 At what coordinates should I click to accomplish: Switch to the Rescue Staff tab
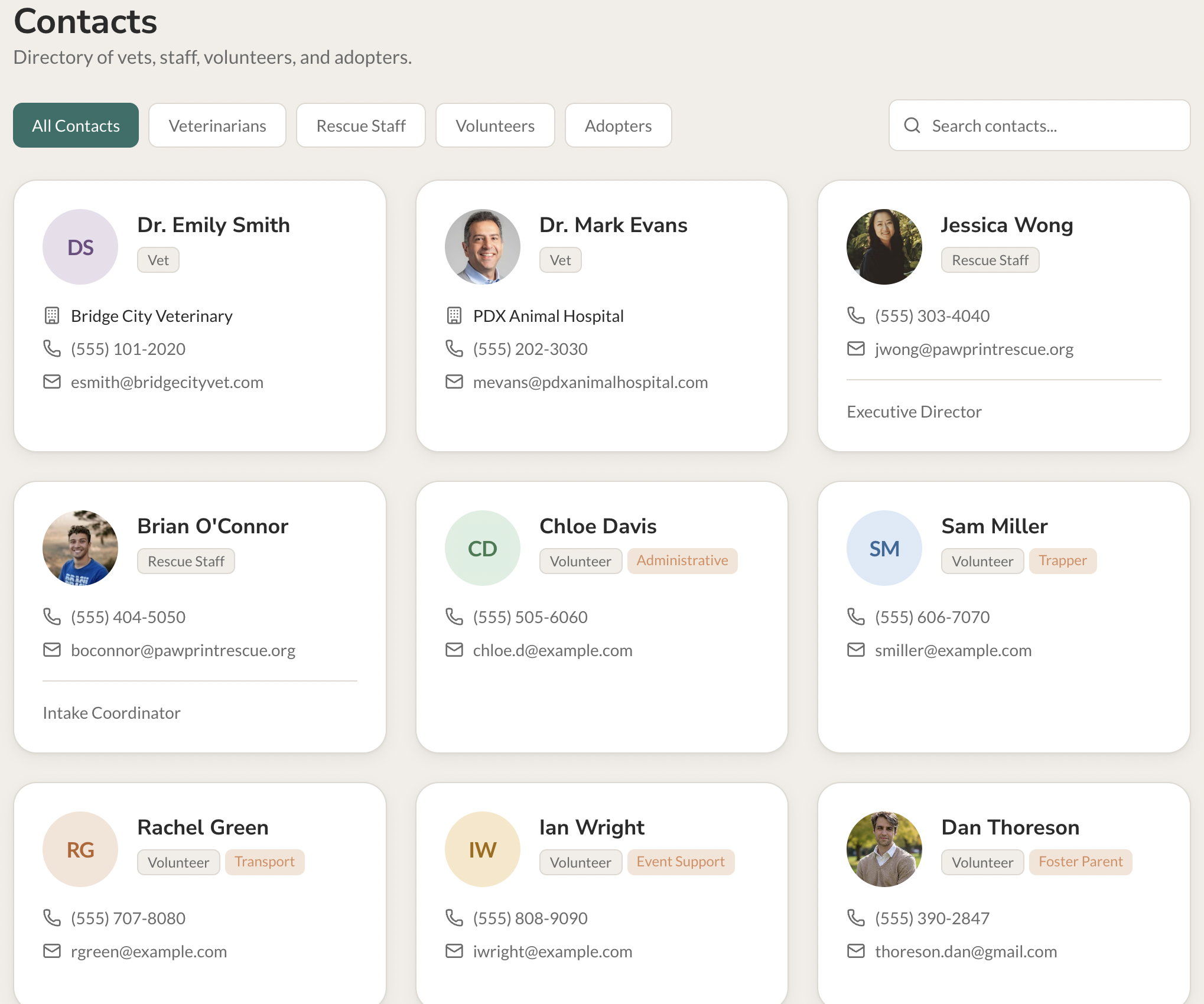click(x=361, y=125)
